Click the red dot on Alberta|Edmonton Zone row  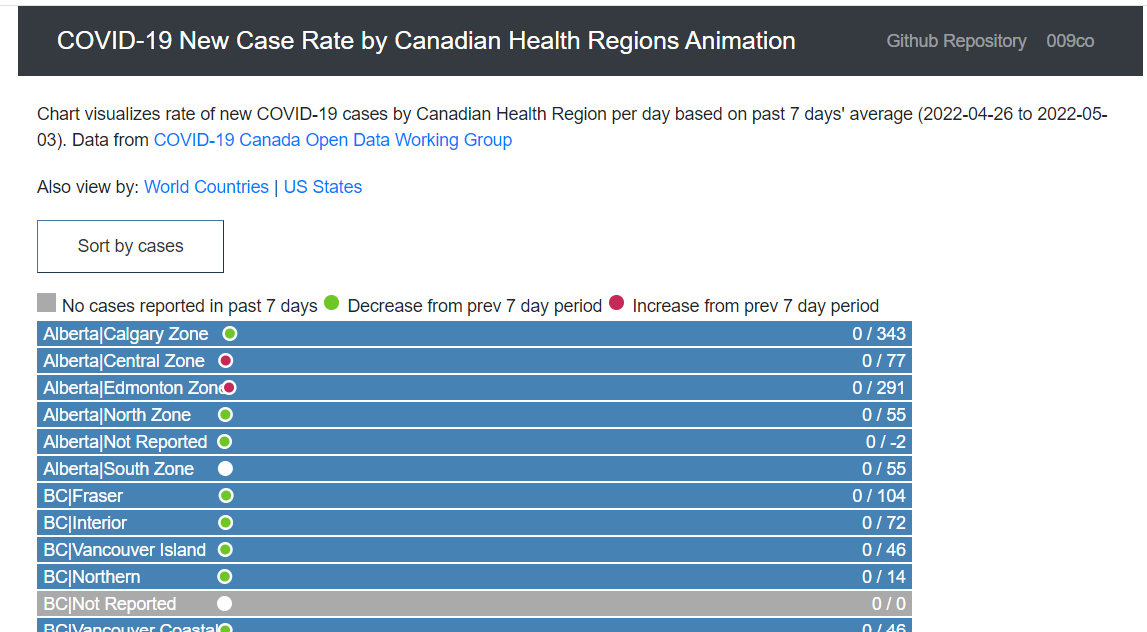pyautogui.click(x=229, y=388)
